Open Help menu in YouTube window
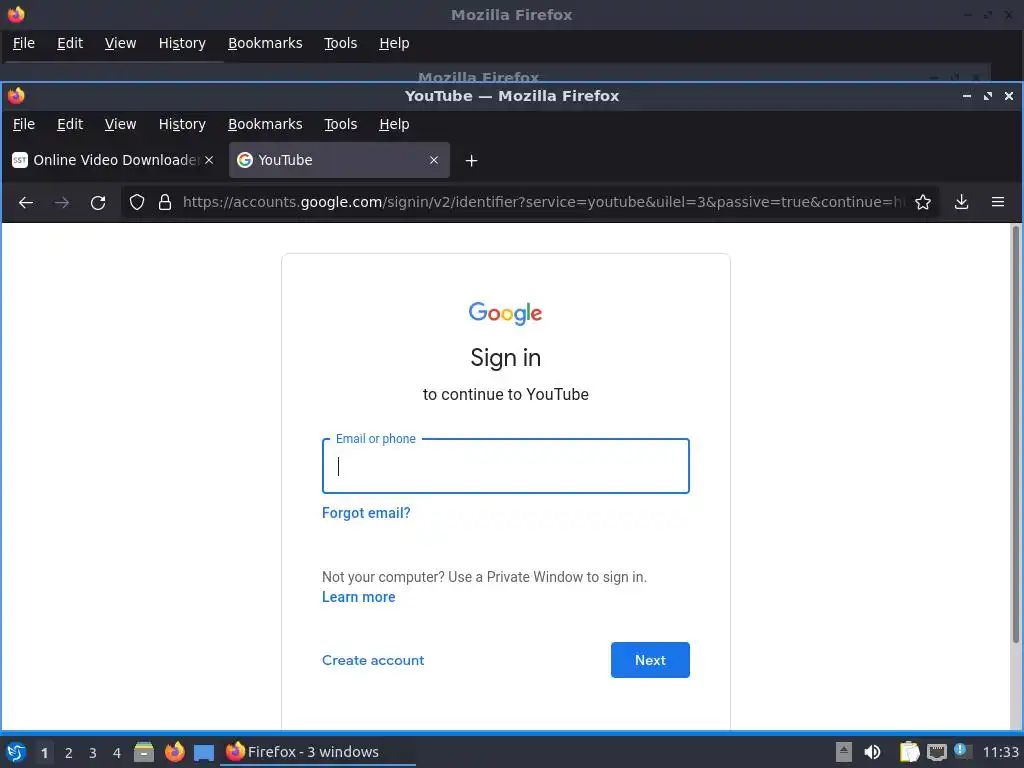This screenshot has height=768, width=1024. (x=394, y=124)
